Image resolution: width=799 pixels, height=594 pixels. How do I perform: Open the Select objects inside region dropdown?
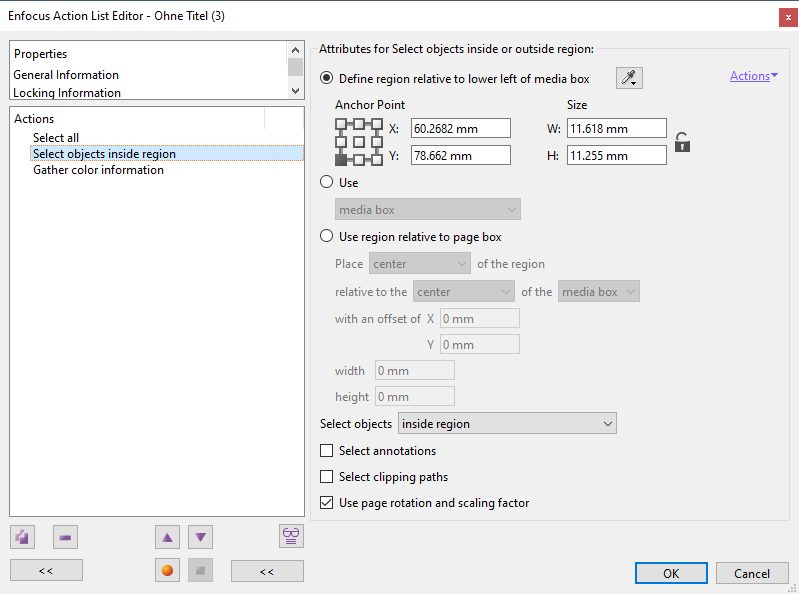click(x=507, y=423)
